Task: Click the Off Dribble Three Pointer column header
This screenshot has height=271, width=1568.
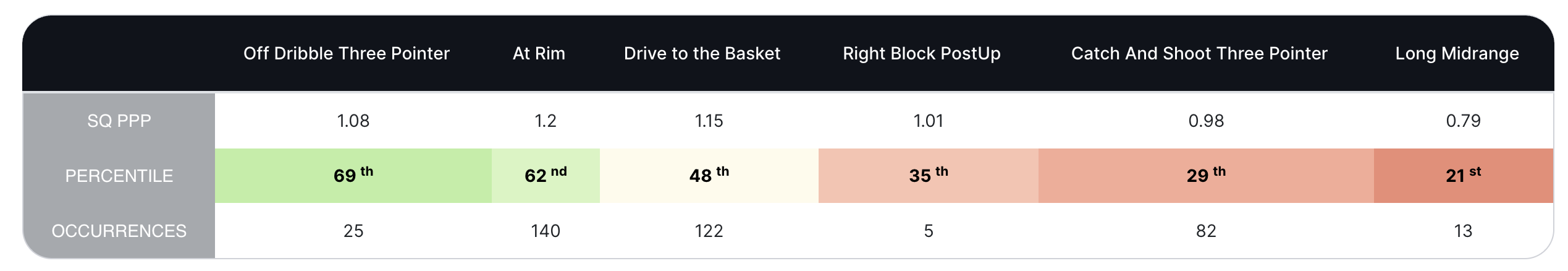Action: (346, 54)
